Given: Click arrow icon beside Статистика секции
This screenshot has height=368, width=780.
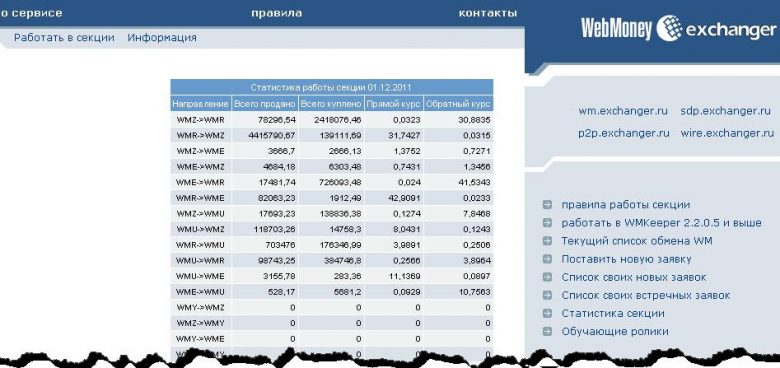Looking at the screenshot, I should pos(547,313).
